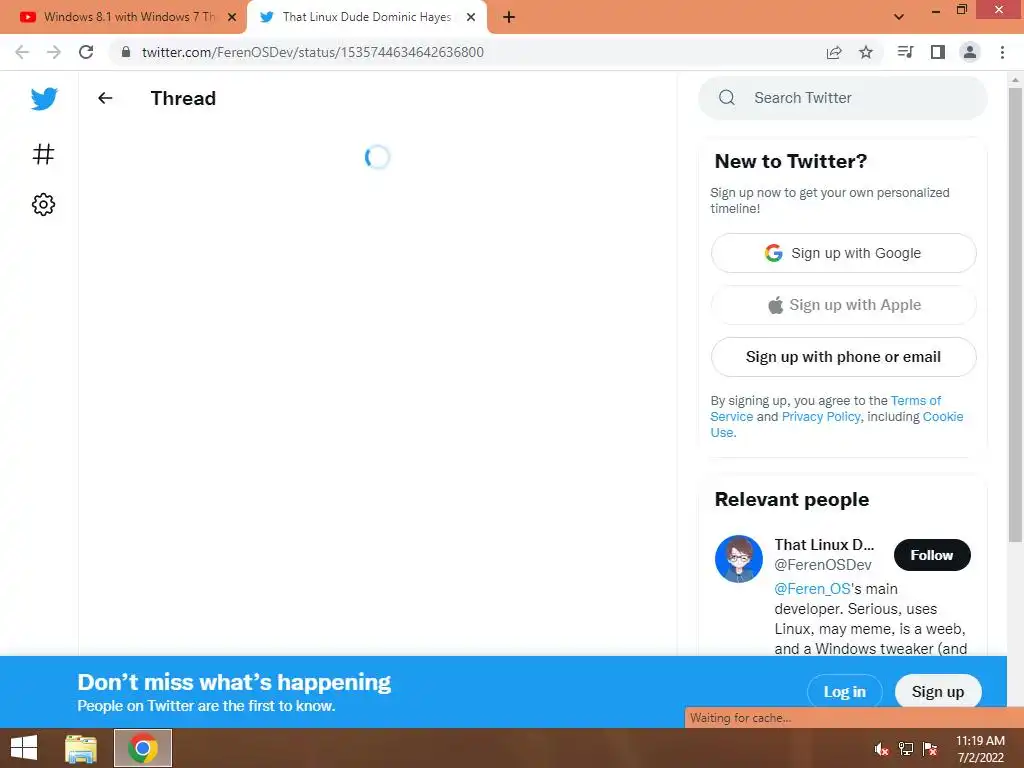This screenshot has height=768, width=1024.
Task: View site info via lock icon
Action: click(x=126, y=52)
